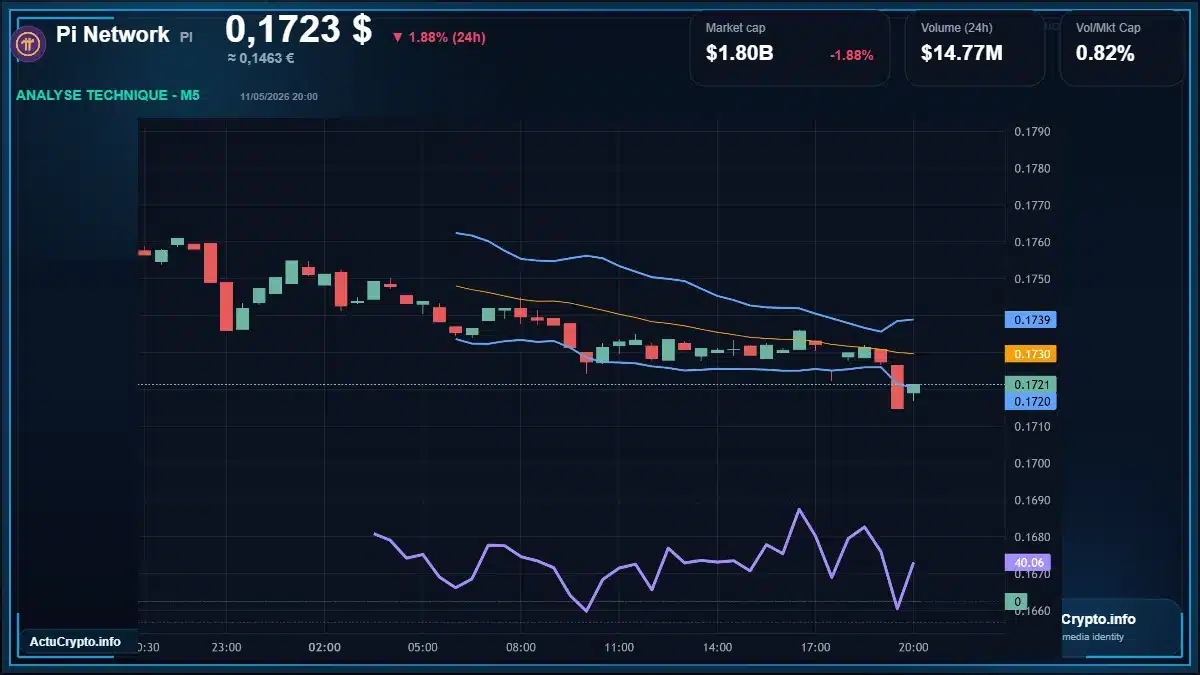Click the 05:00 time axis label
The width and height of the screenshot is (1200, 675).
point(423,647)
